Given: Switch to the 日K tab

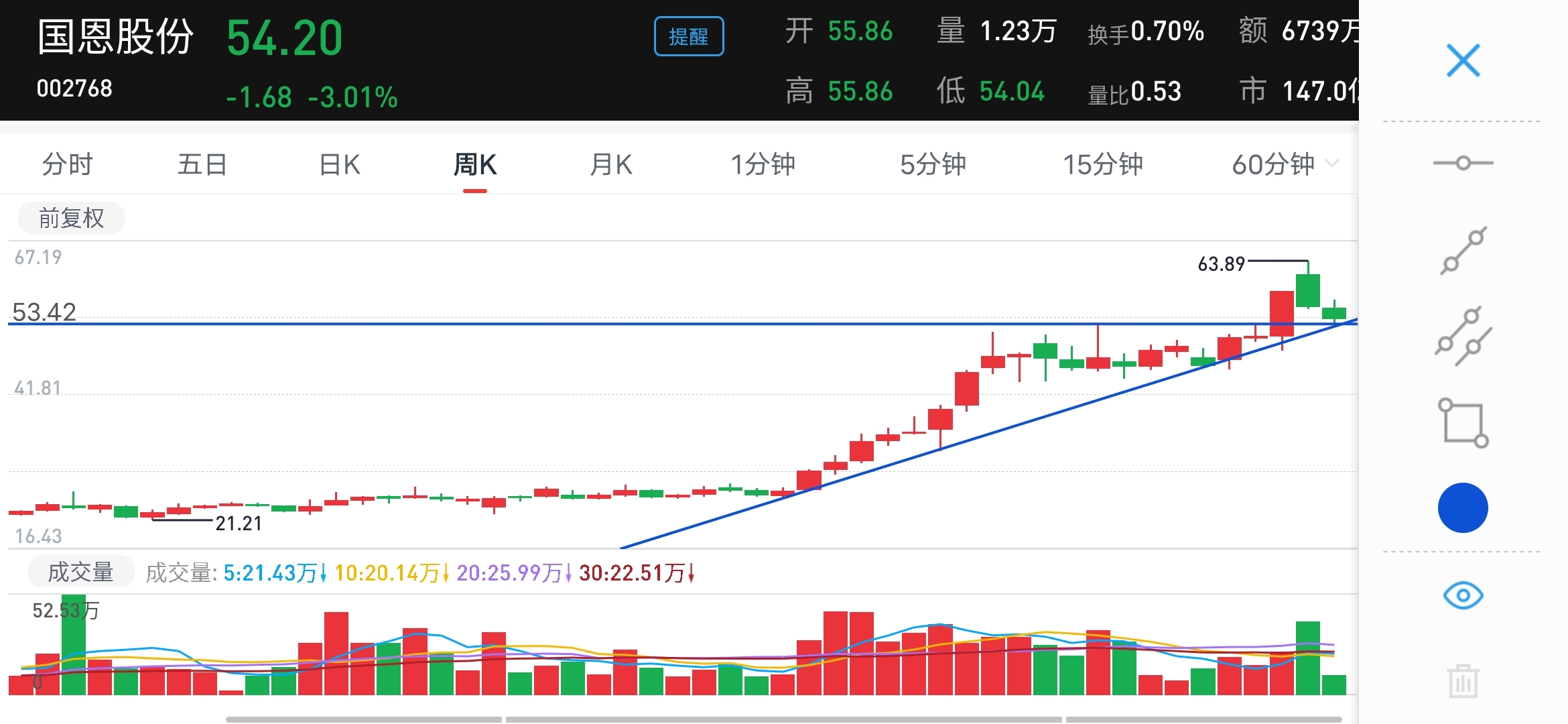Looking at the screenshot, I should (340, 164).
